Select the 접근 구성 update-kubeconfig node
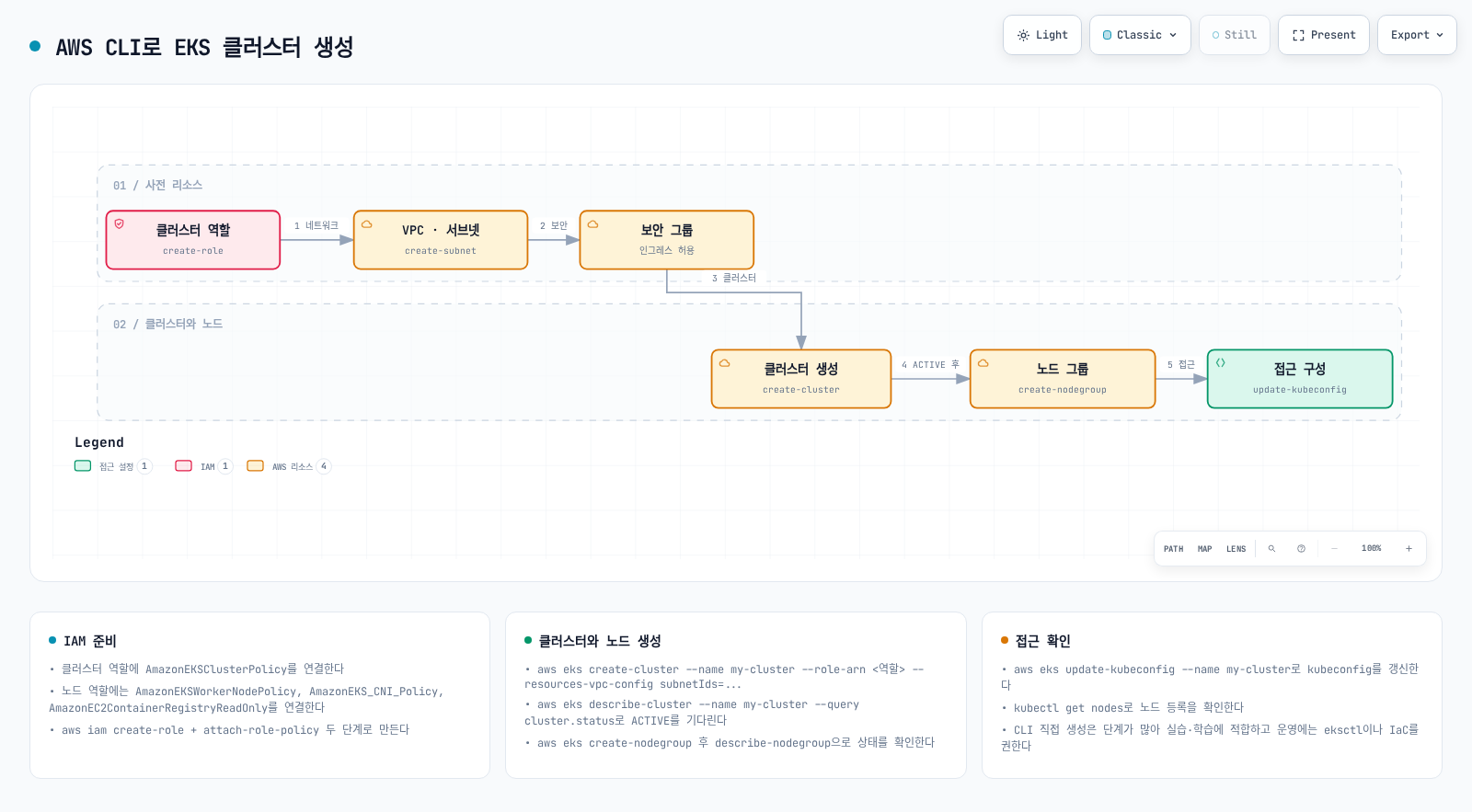The width and height of the screenshot is (1472, 812). pos(1300,379)
